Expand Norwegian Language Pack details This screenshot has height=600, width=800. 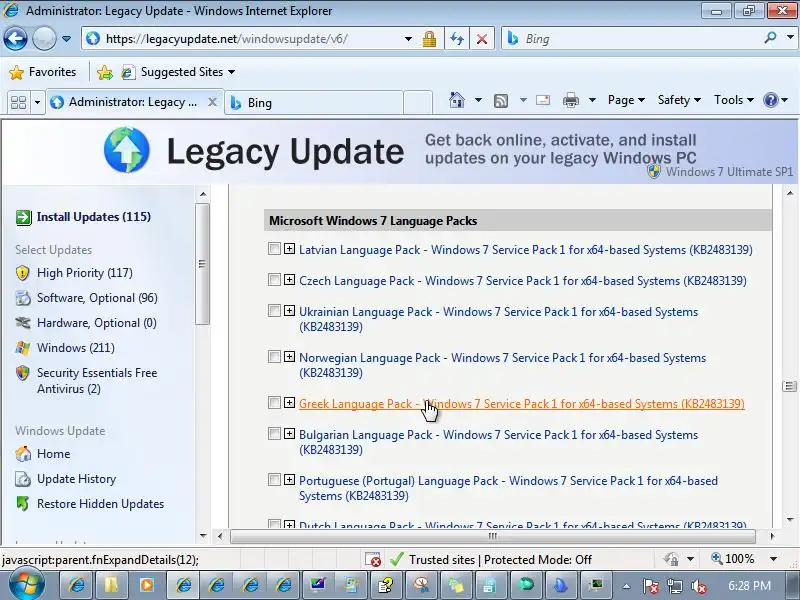289,357
